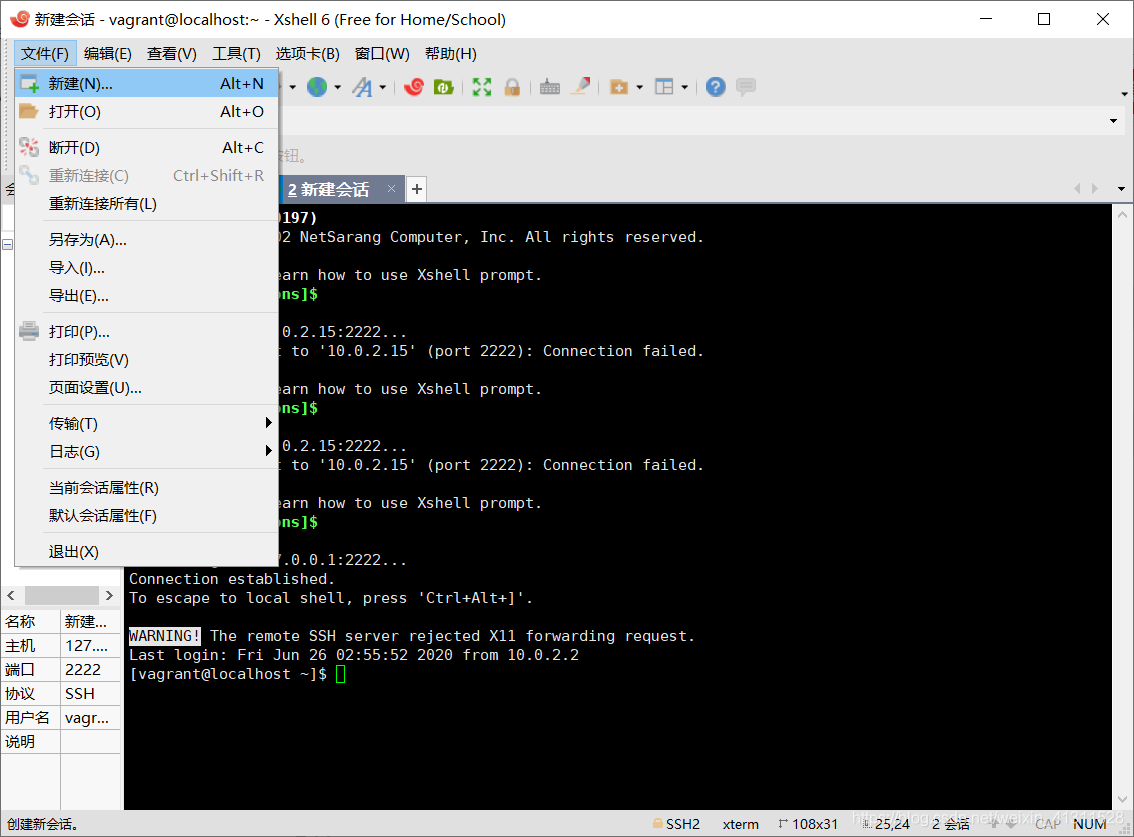Add a new tab with plus button
The height and width of the screenshot is (837, 1134).
417,189
